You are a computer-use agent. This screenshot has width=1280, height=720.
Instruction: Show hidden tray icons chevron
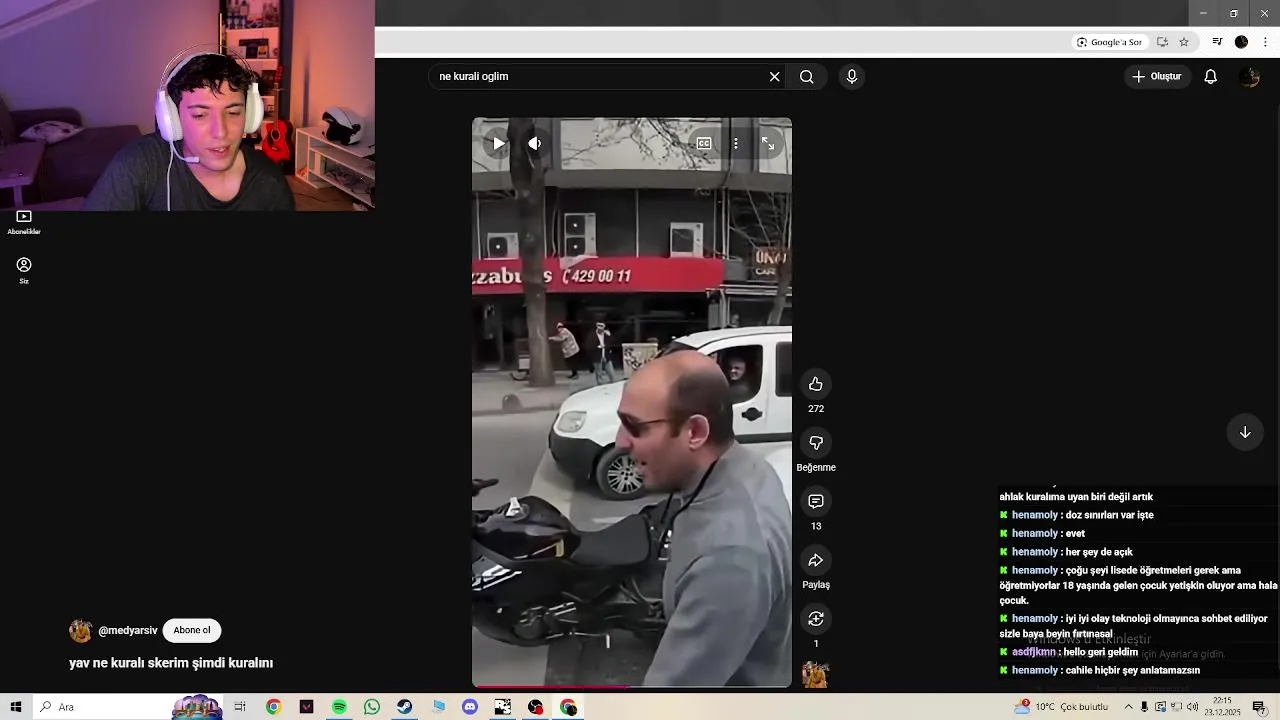coord(1129,707)
